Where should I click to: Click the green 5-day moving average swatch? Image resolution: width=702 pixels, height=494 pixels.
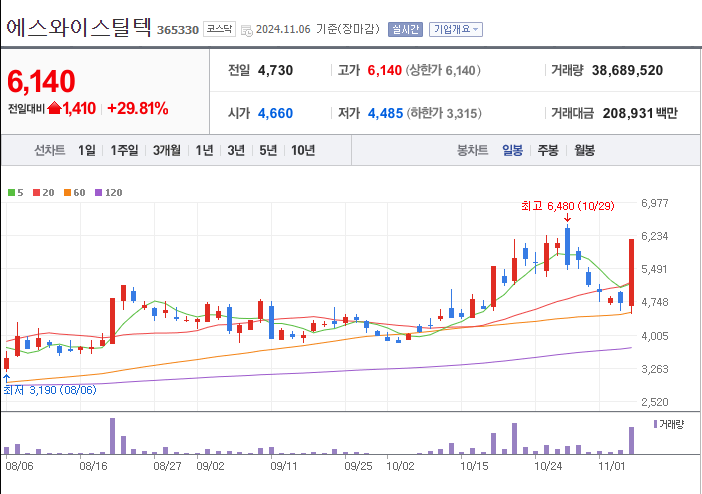pyautogui.click(x=12, y=193)
